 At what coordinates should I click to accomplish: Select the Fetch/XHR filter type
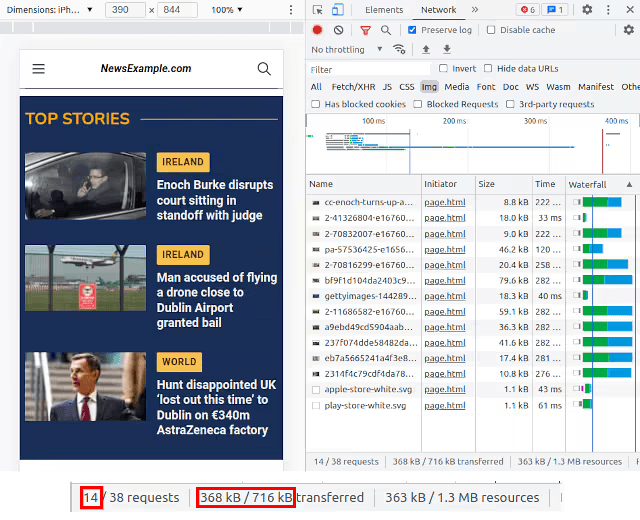click(354, 87)
